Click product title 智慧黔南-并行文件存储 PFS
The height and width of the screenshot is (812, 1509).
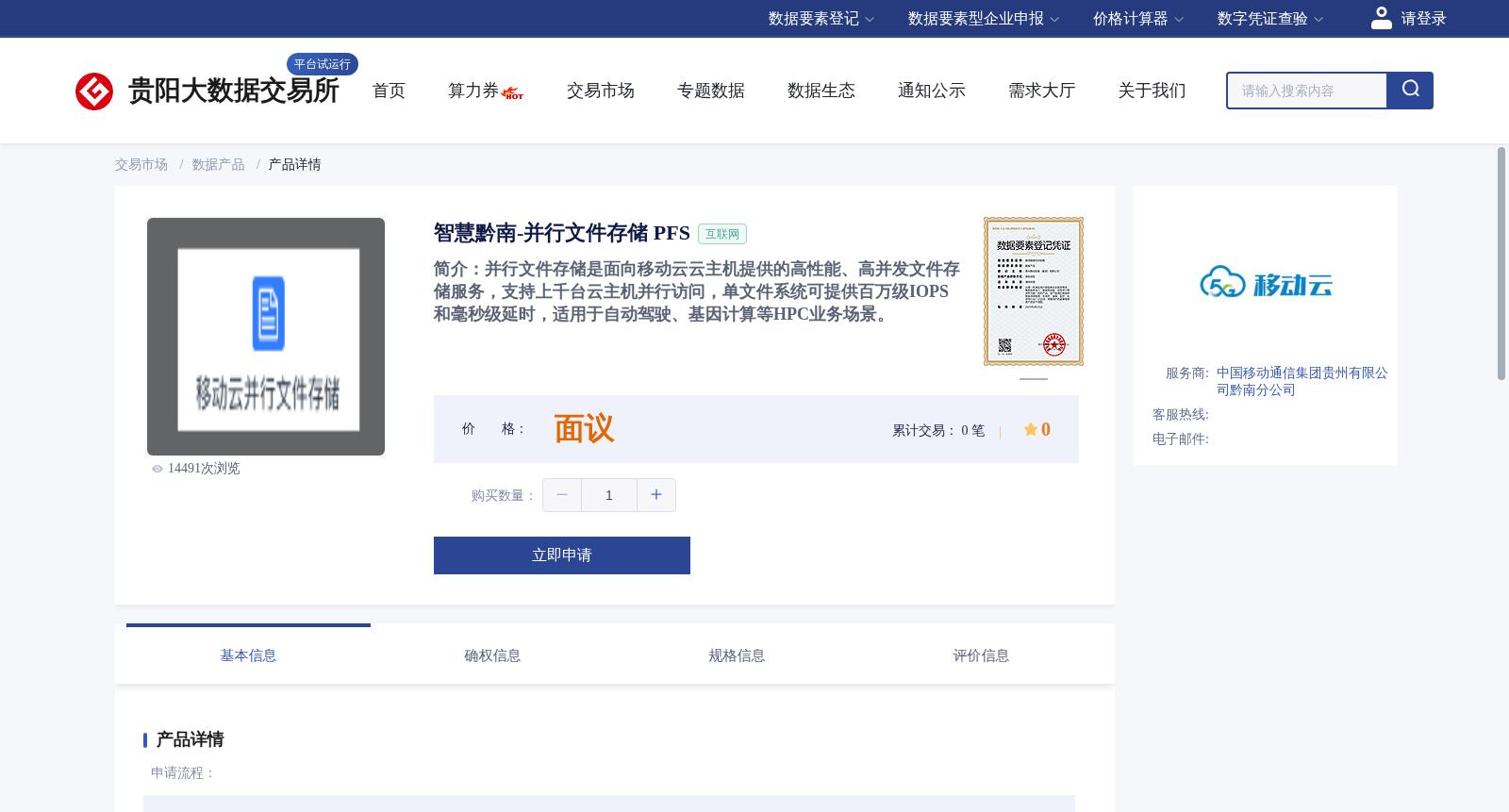pos(562,233)
